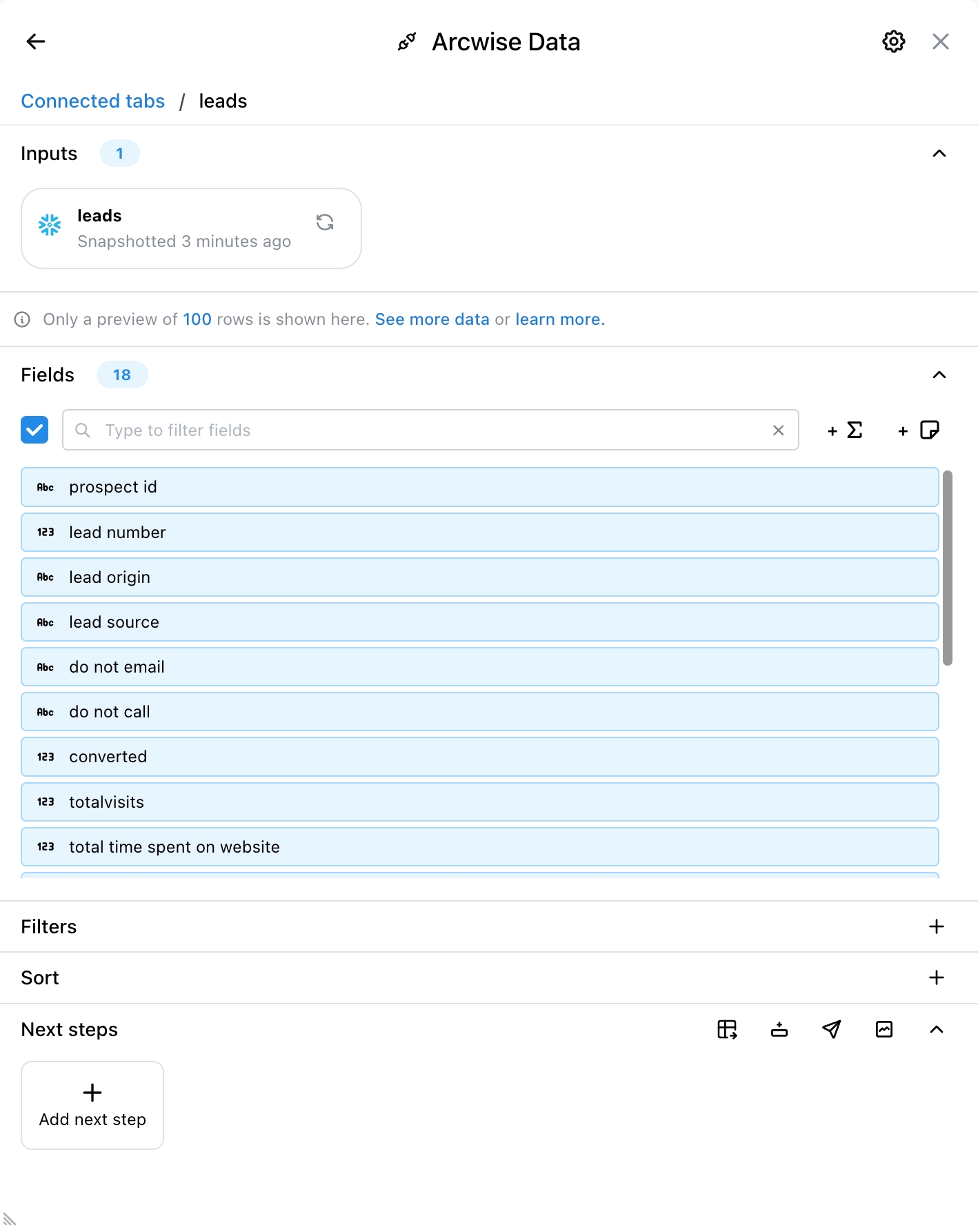Collapse the Inputs section
This screenshot has height=1232, width=978.
point(939,153)
